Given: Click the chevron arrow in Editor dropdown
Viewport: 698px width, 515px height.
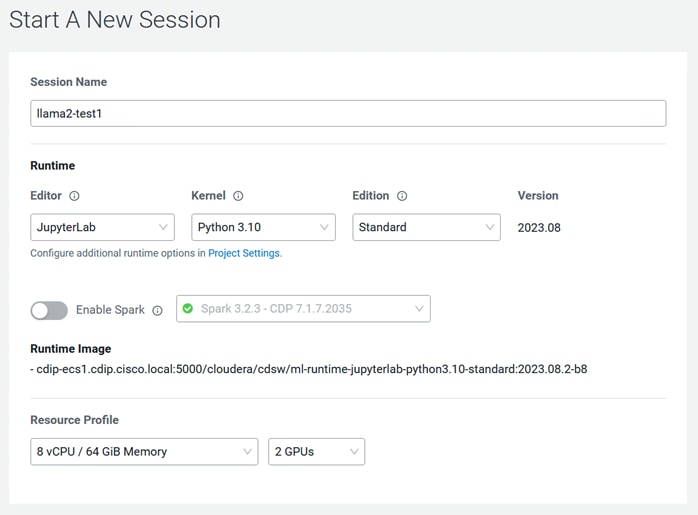Looking at the screenshot, I should (x=163, y=227).
